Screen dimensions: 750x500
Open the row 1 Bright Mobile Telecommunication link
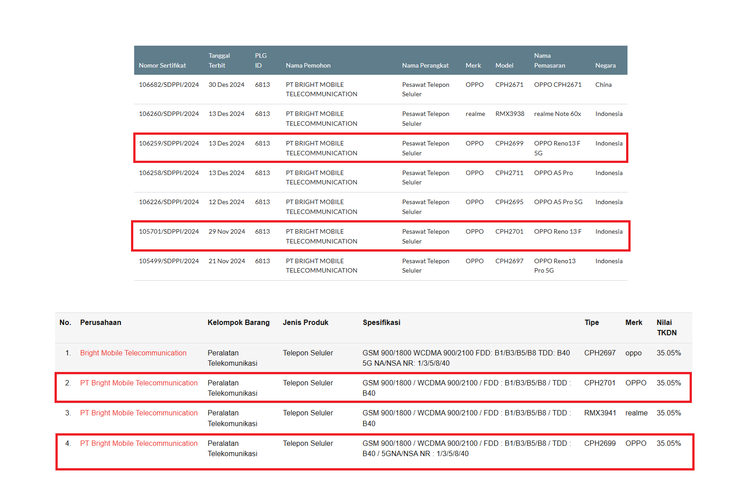pyautogui.click(x=133, y=353)
